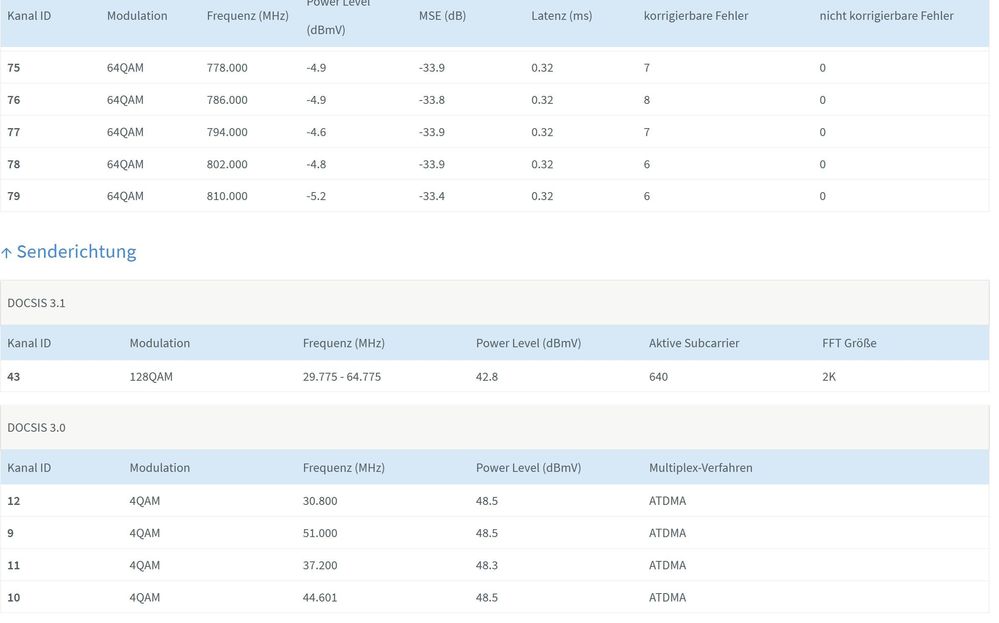Click channel ID 12 in DOCSIS 3.0 table
Image resolution: width=999 pixels, height=623 pixels.
14,501
